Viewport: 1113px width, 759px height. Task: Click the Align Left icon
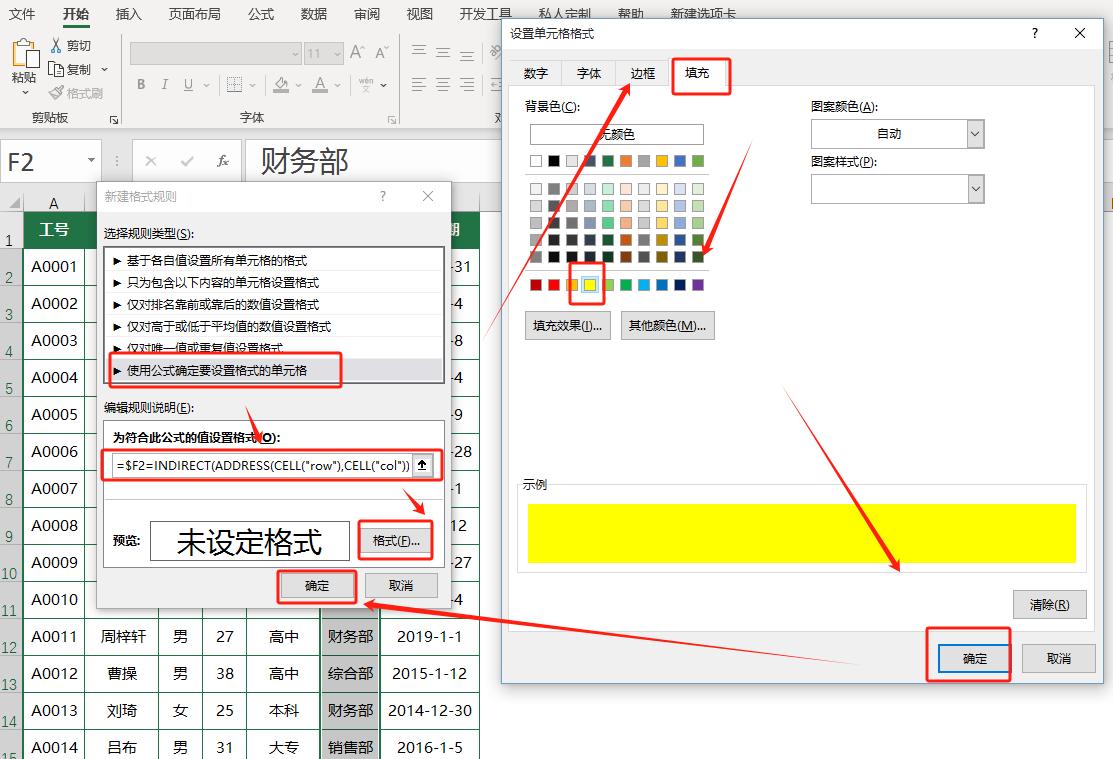419,84
